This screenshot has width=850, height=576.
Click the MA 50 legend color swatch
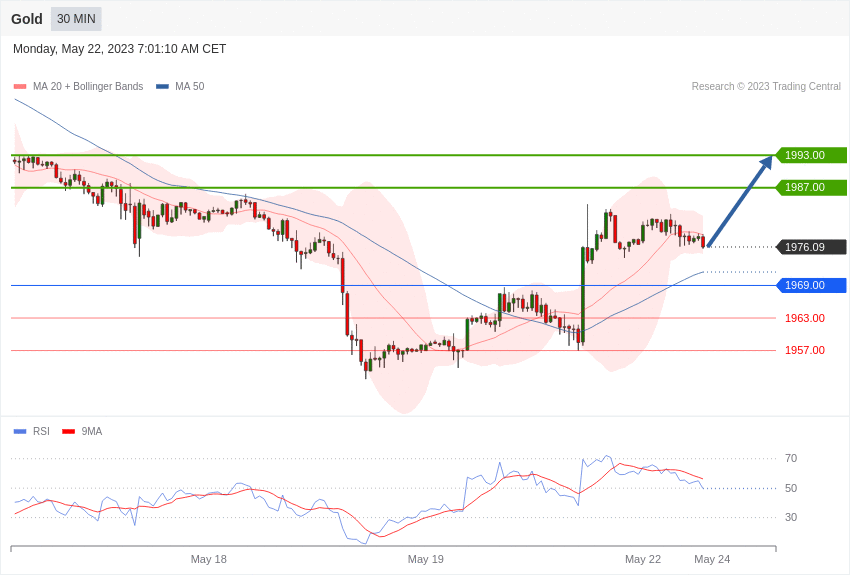162,86
